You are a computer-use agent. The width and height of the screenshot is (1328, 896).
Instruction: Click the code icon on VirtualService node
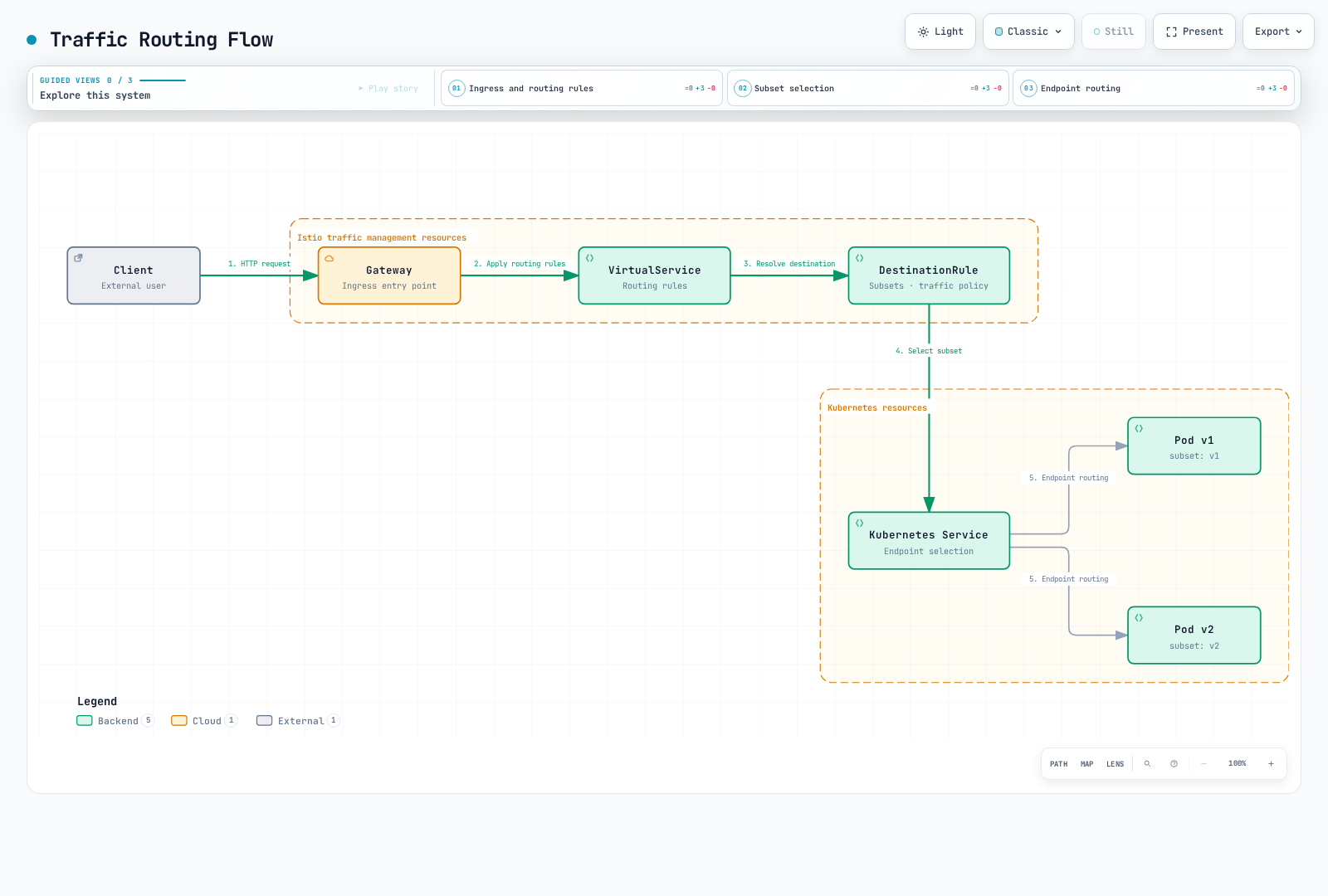[590, 258]
